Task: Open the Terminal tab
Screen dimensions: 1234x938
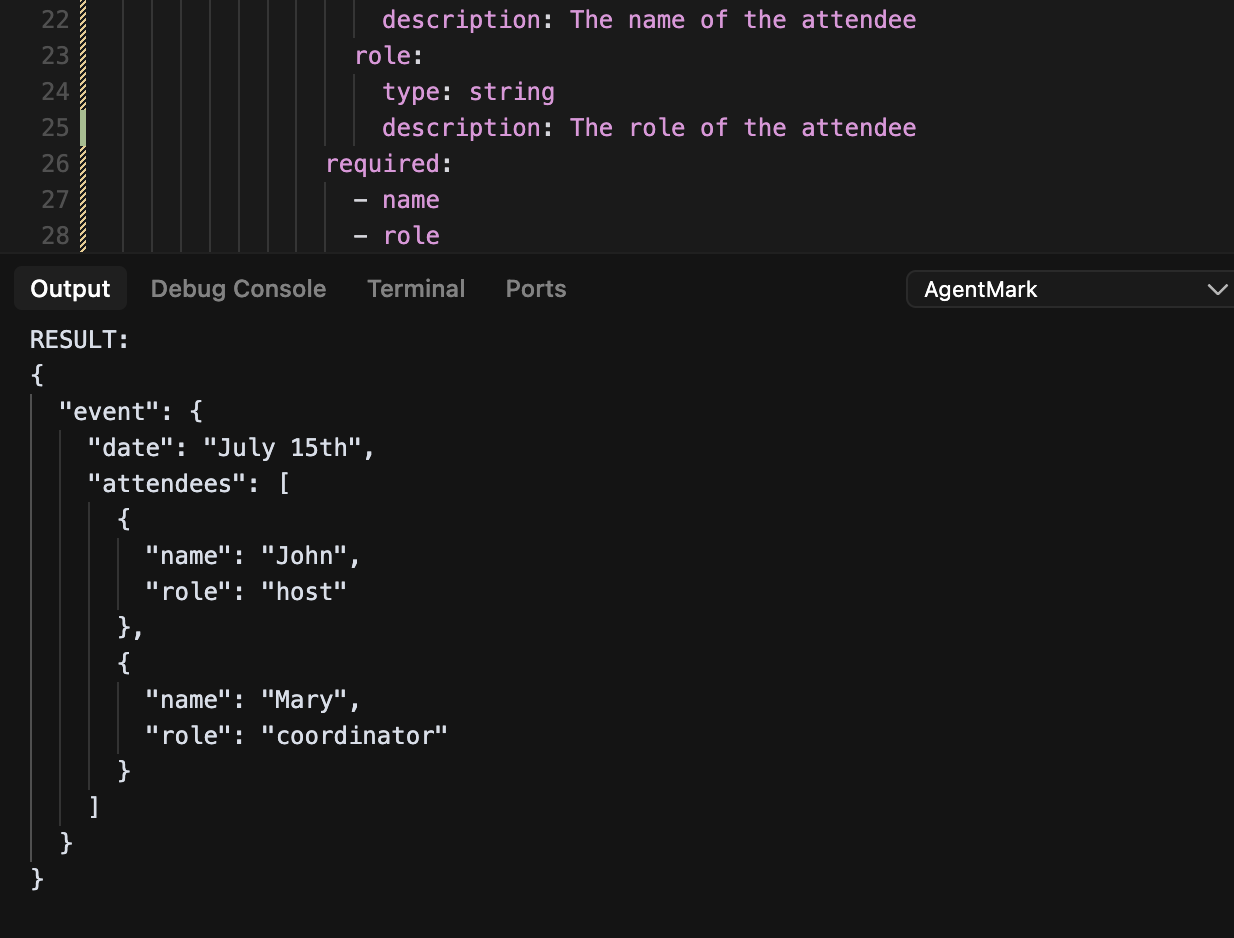Action: pyautogui.click(x=416, y=289)
